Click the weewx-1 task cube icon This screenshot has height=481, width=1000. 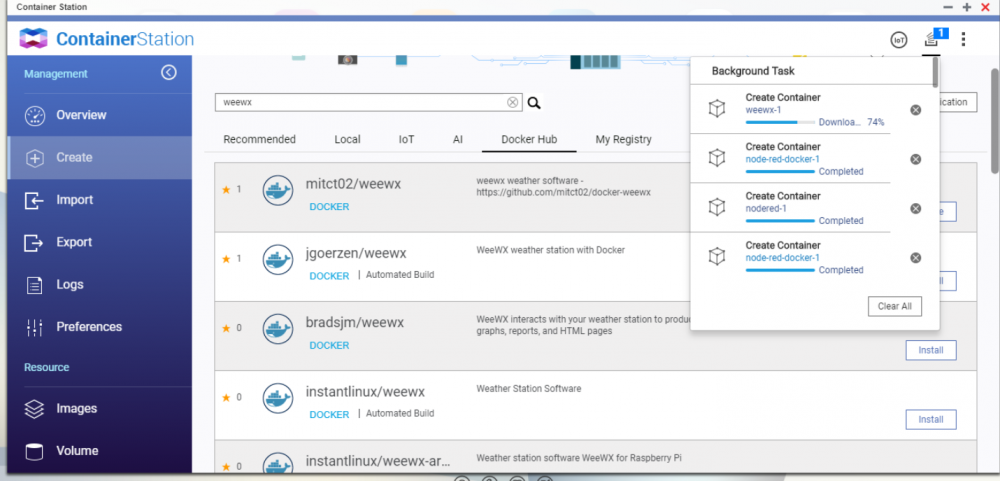(717, 108)
